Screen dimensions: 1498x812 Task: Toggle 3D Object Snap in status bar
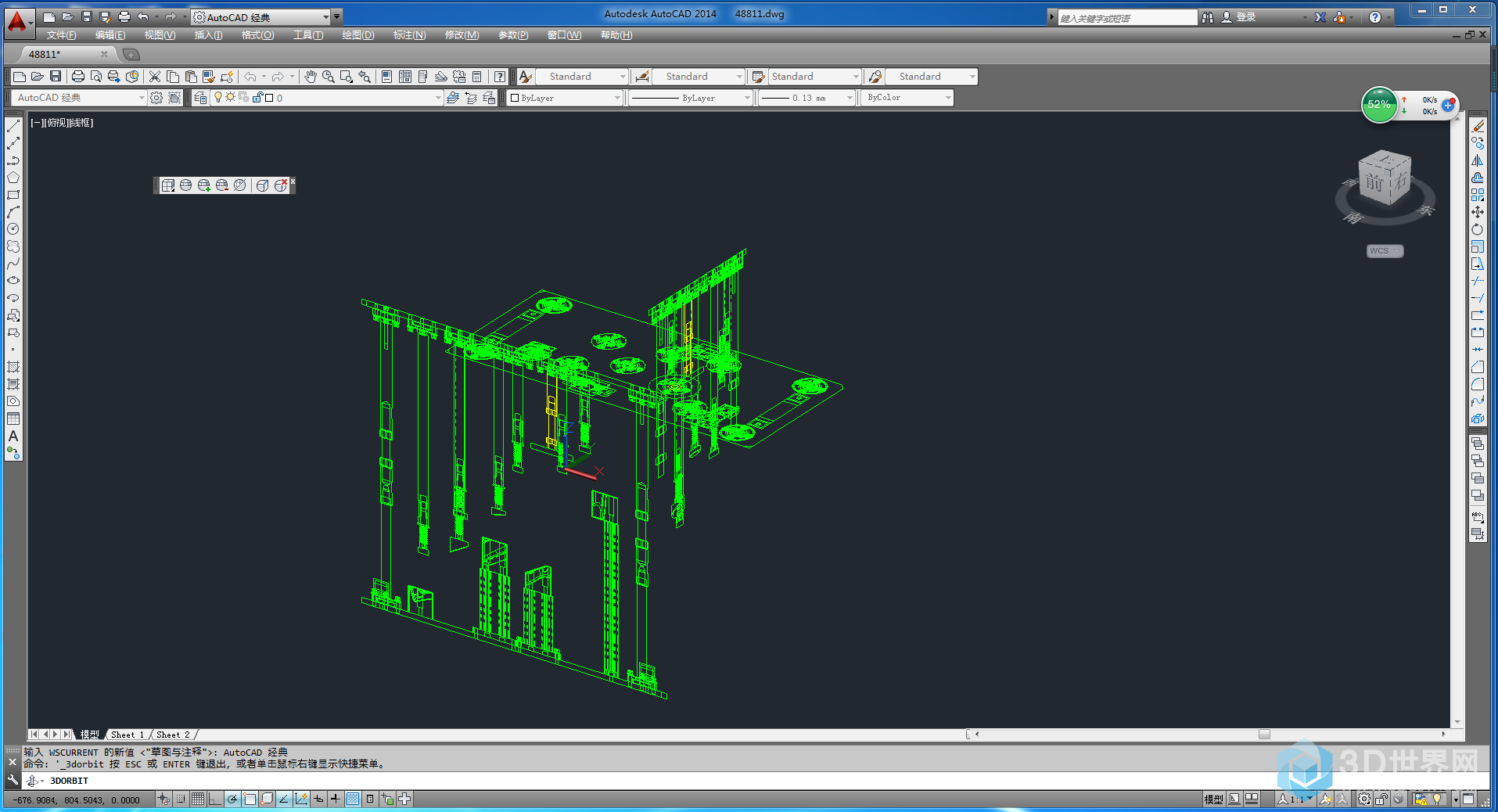267,799
